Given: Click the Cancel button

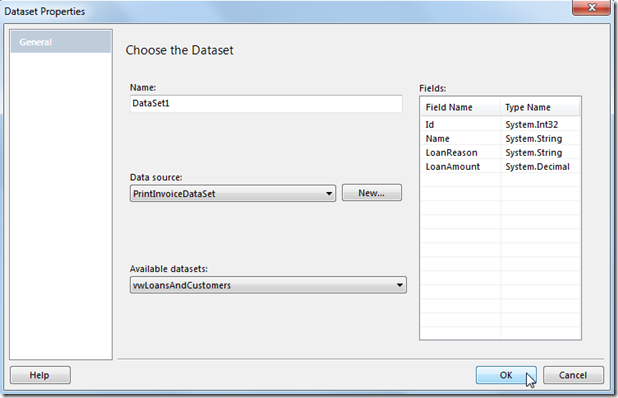Looking at the screenshot, I should [573, 375].
